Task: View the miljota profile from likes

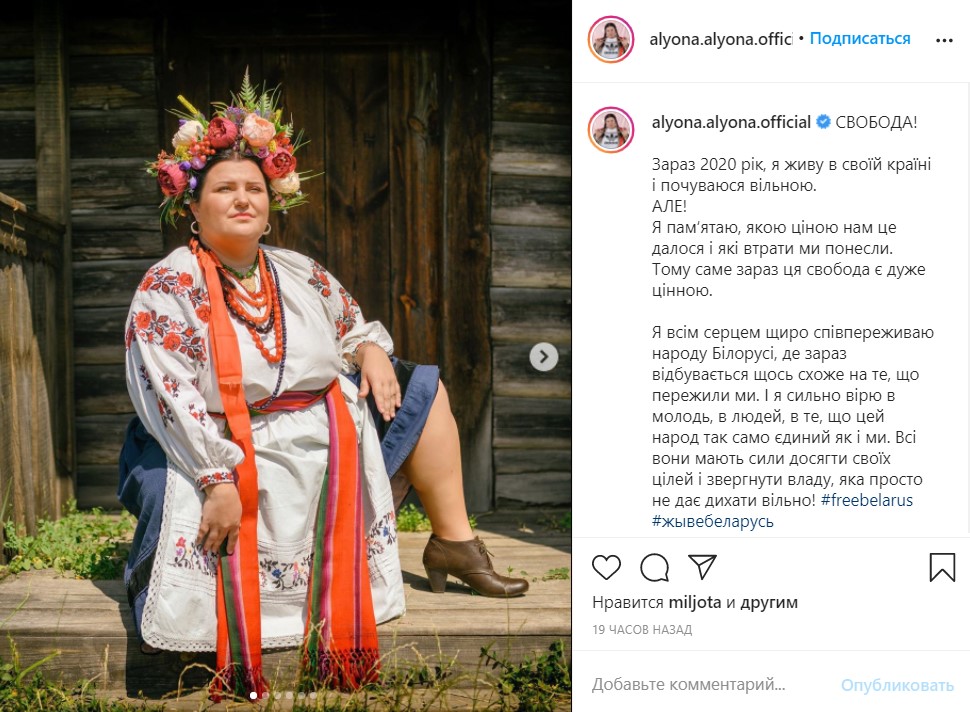Action: pyautogui.click(x=695, y=603)
